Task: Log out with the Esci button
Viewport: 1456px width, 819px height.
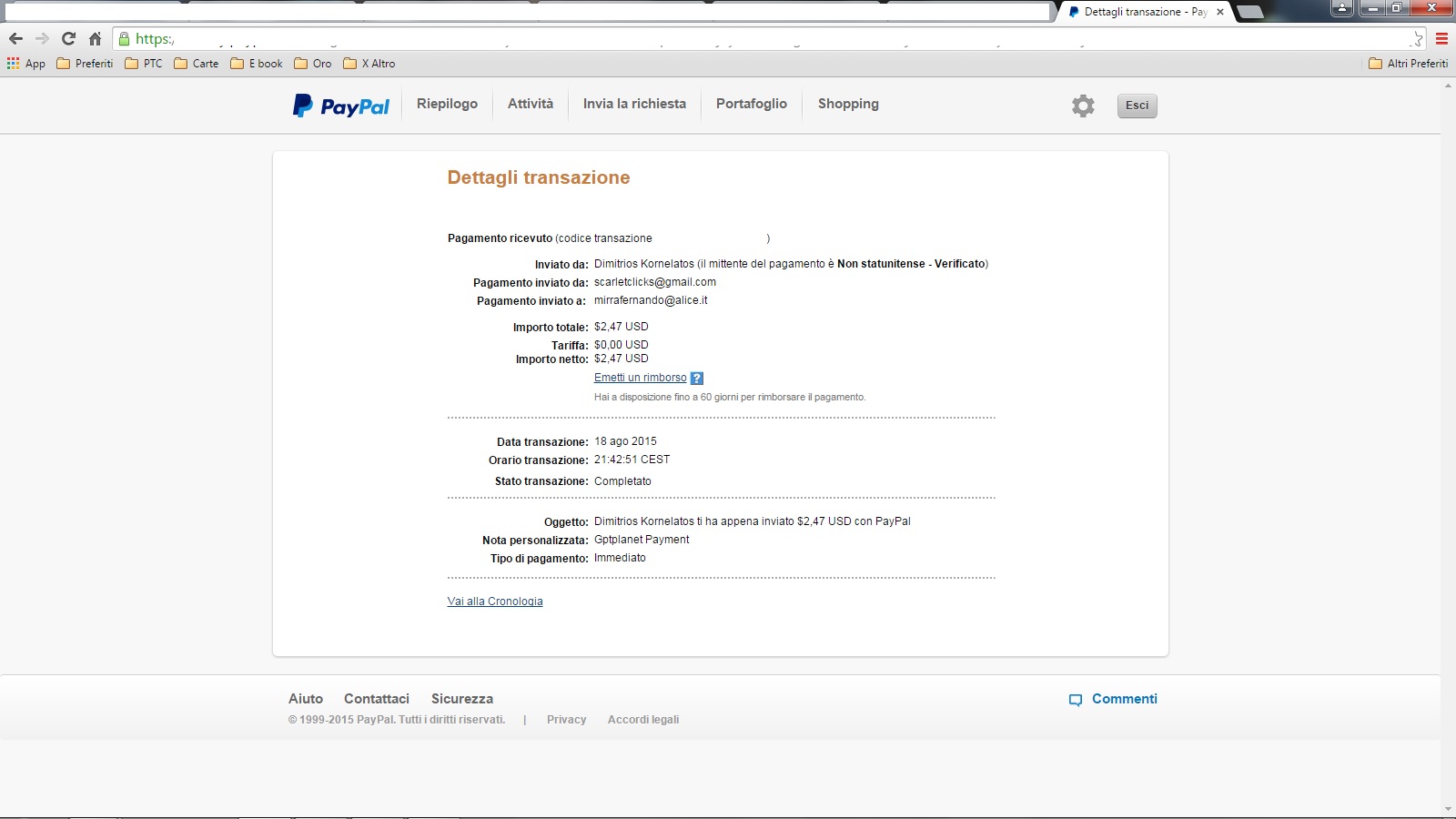Action: 1137,106
